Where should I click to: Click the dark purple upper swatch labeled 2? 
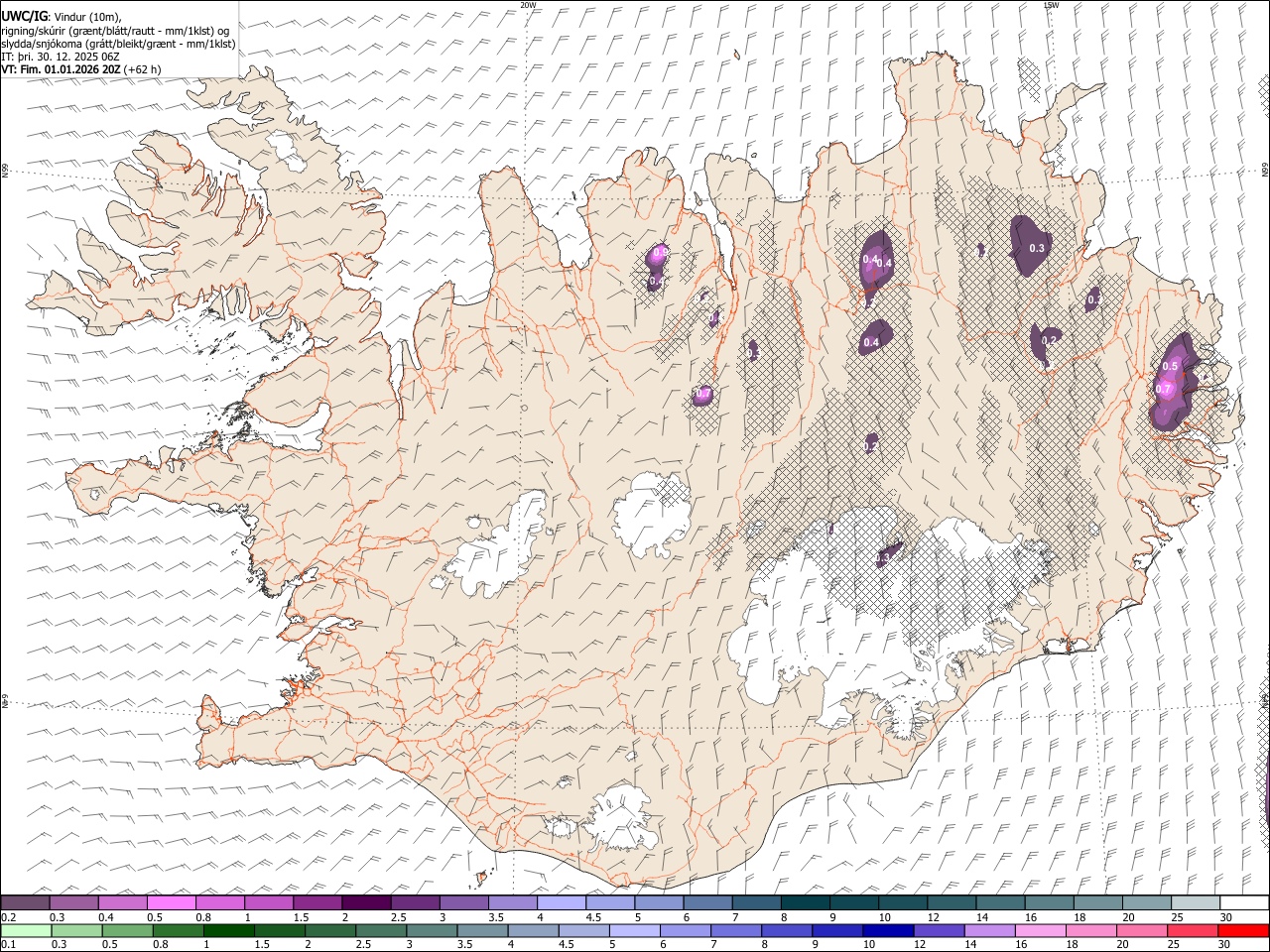365,902
